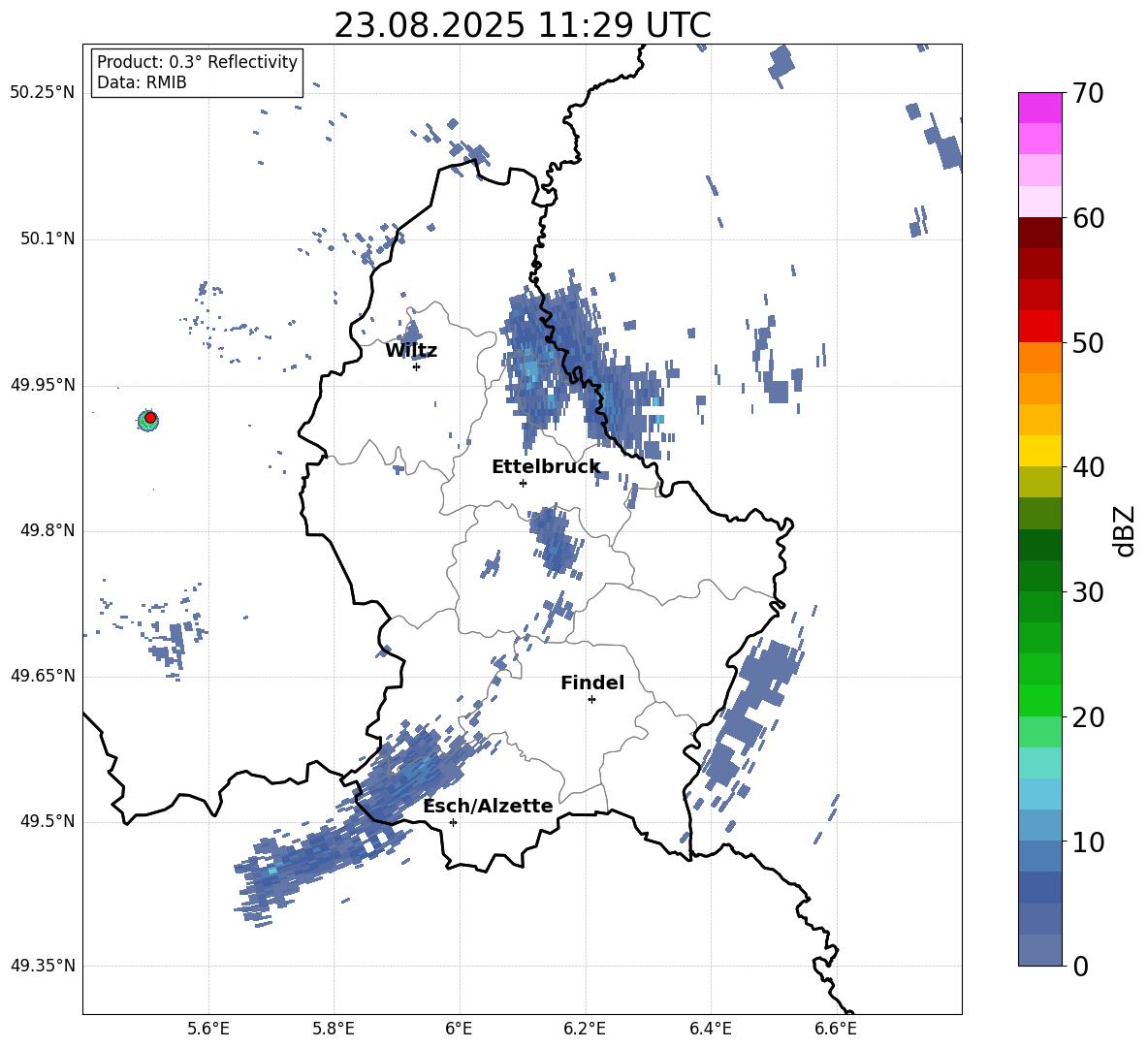Screen dimensions: 1148x1048
Task: Click the colorbar tick value 20
Action: point(1088,717)
